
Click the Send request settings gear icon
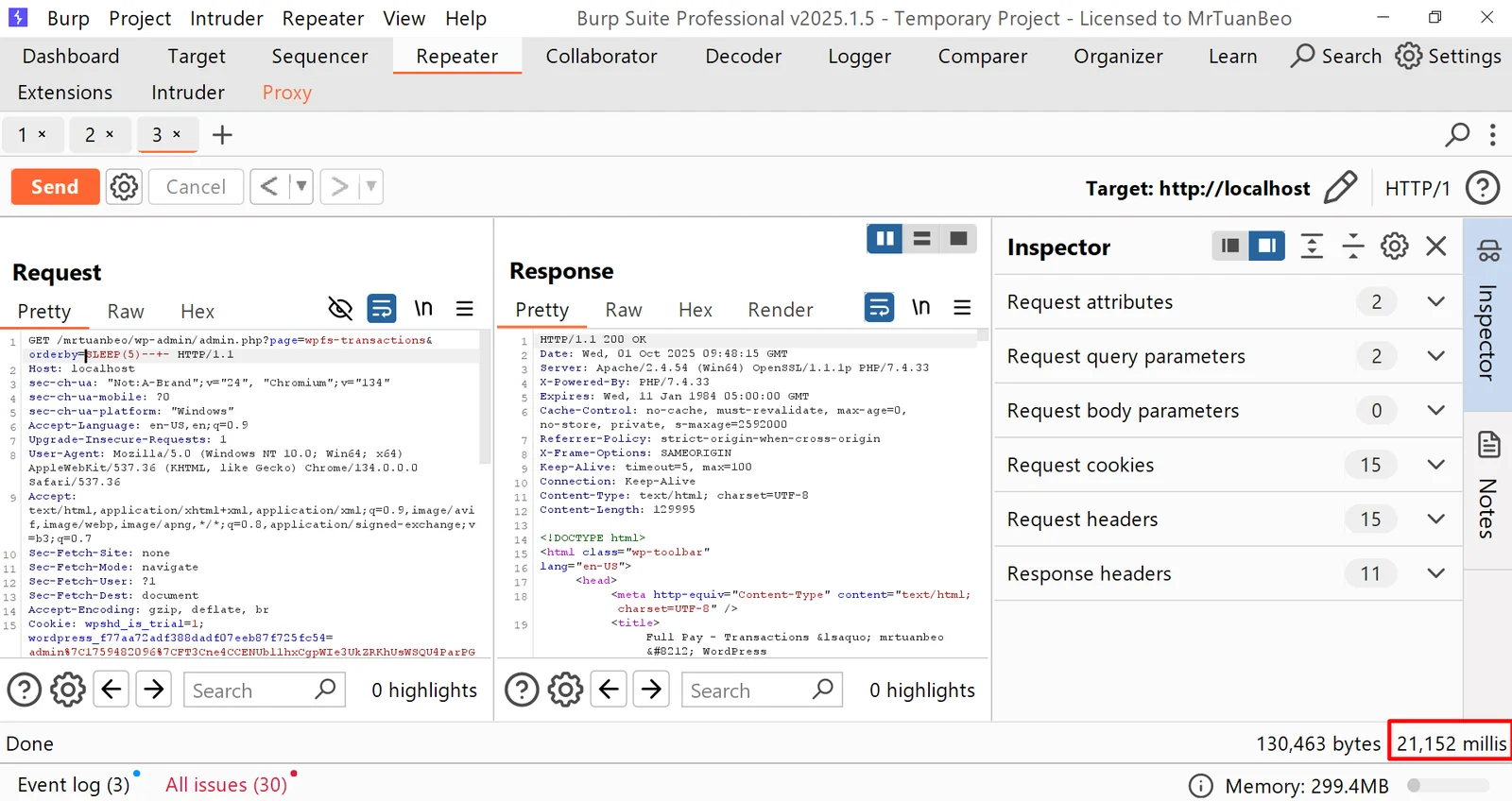[124, 187]
